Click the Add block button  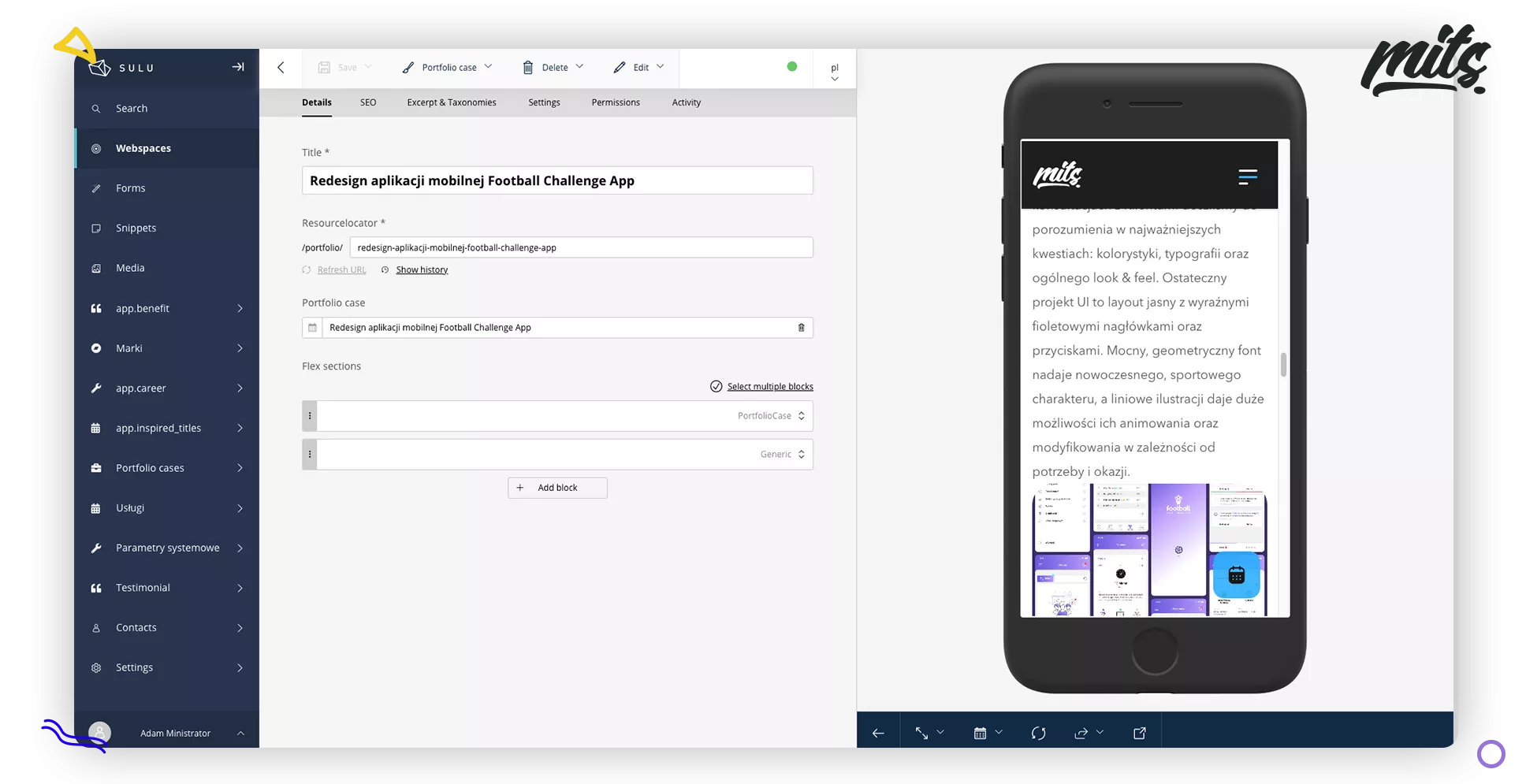click(x=557, y=488)
